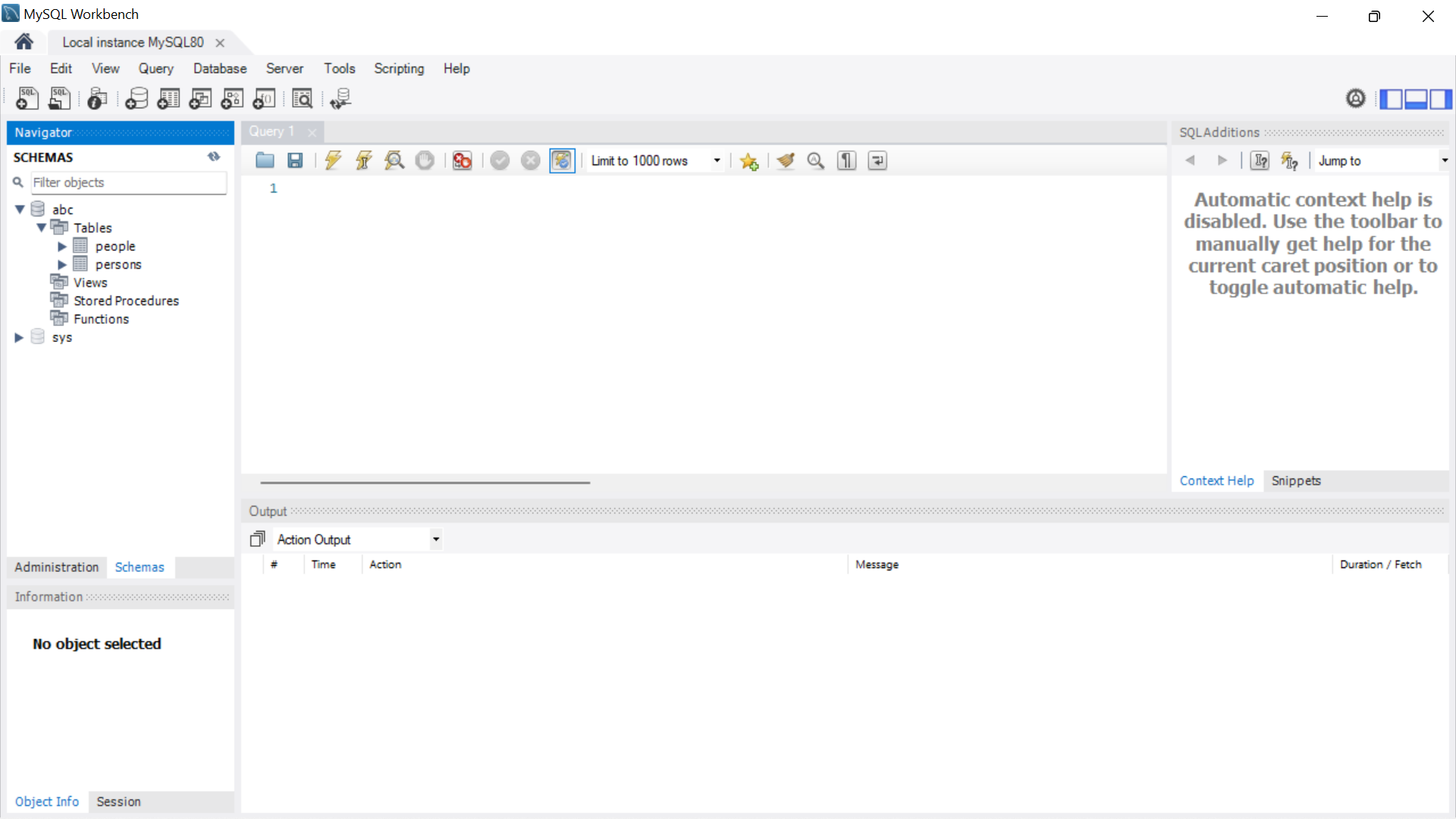Screen dimensions: 1456x819
Task: Open the Limit to 1000 rows dropdown
Action: click(716, 161)
